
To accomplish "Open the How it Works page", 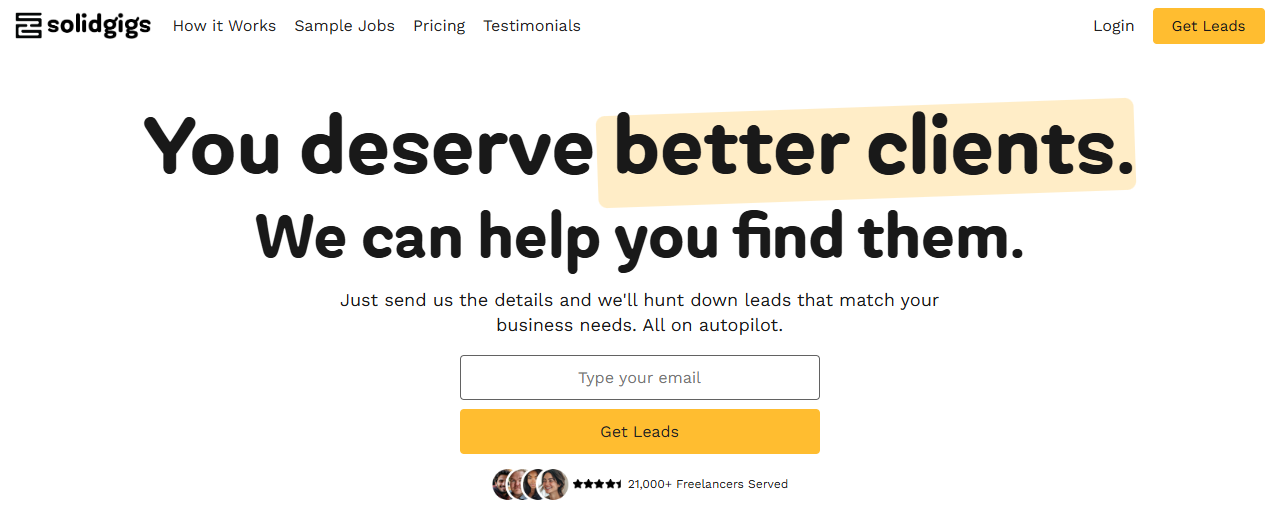I will click(224, 26).
